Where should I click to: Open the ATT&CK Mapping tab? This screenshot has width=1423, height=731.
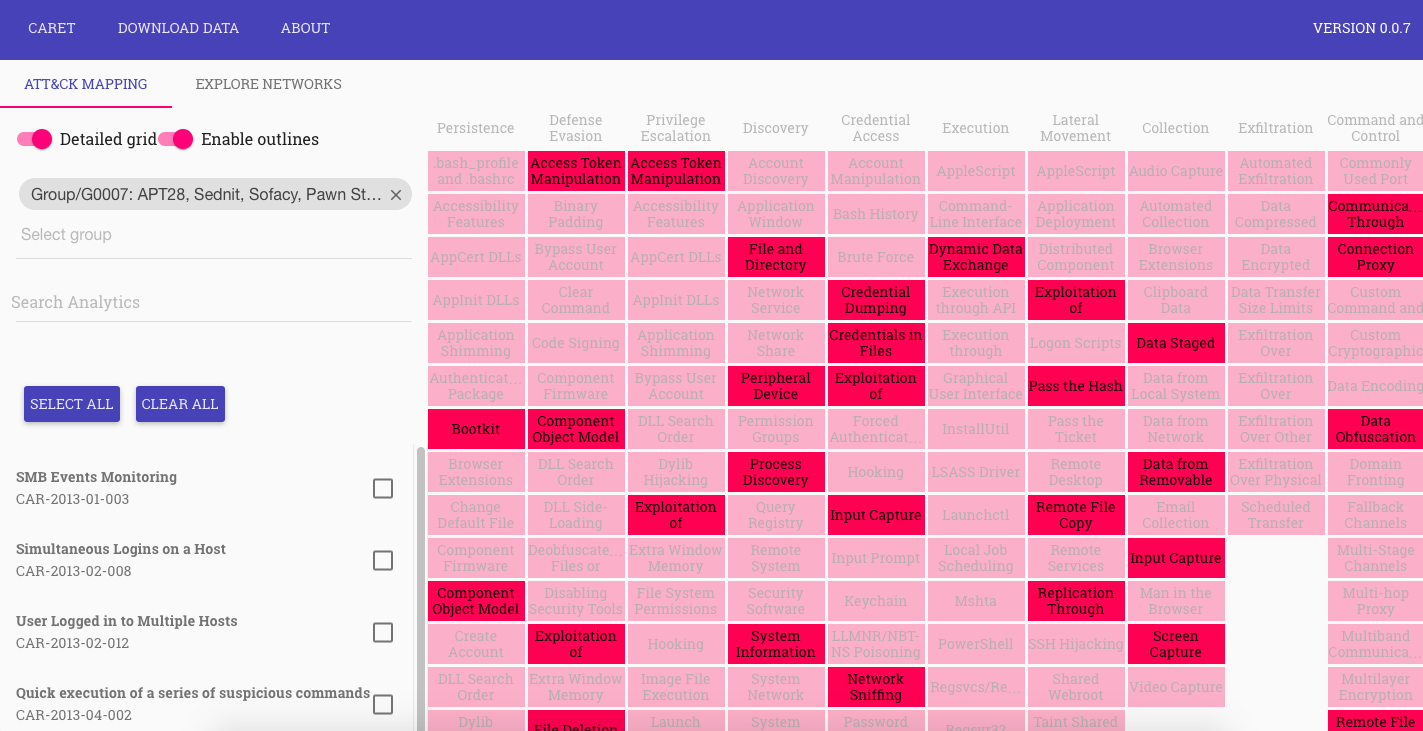tap(86, 85)
